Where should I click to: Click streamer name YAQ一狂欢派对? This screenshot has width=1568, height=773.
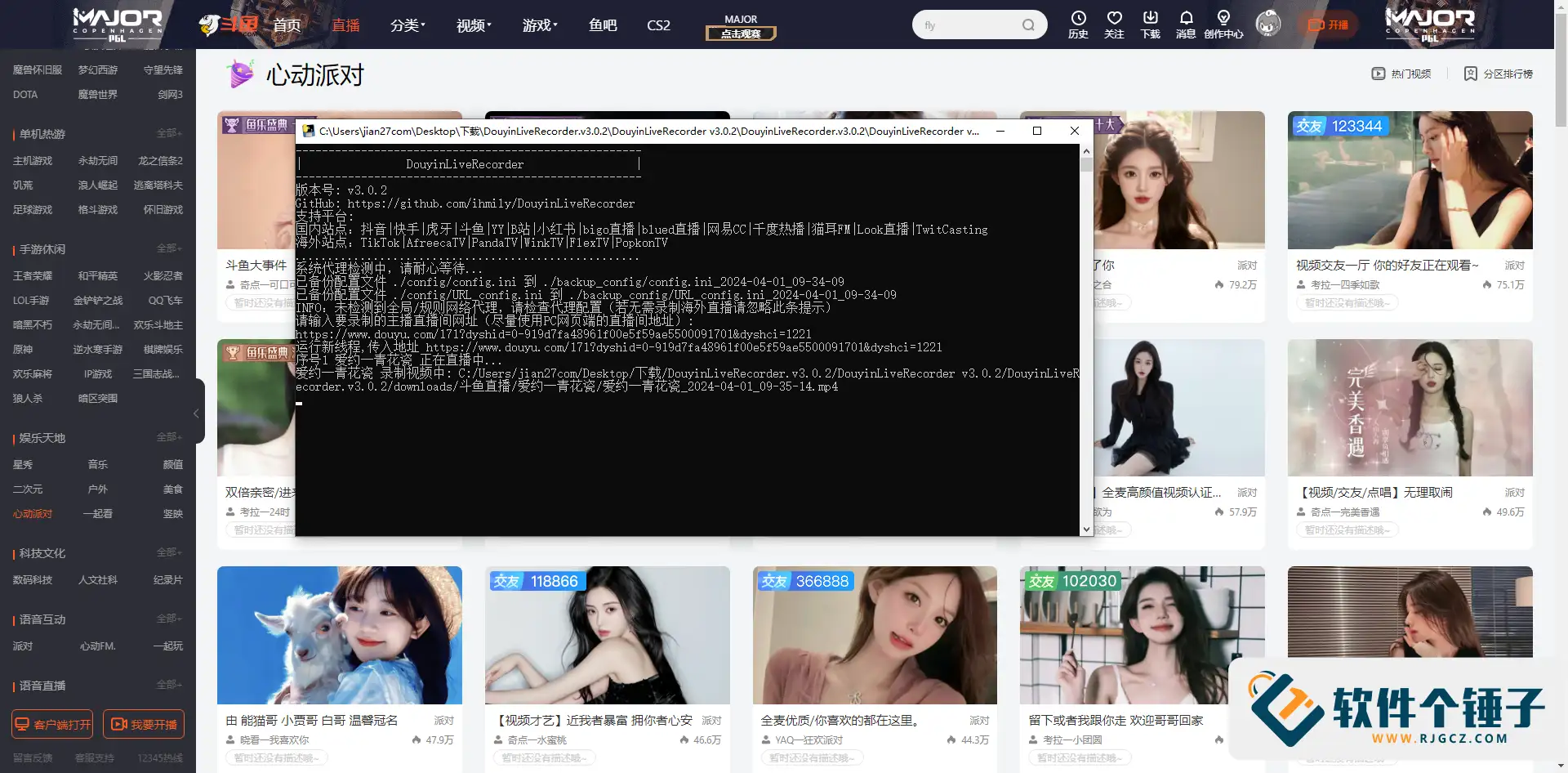click(x=809, y=740)
